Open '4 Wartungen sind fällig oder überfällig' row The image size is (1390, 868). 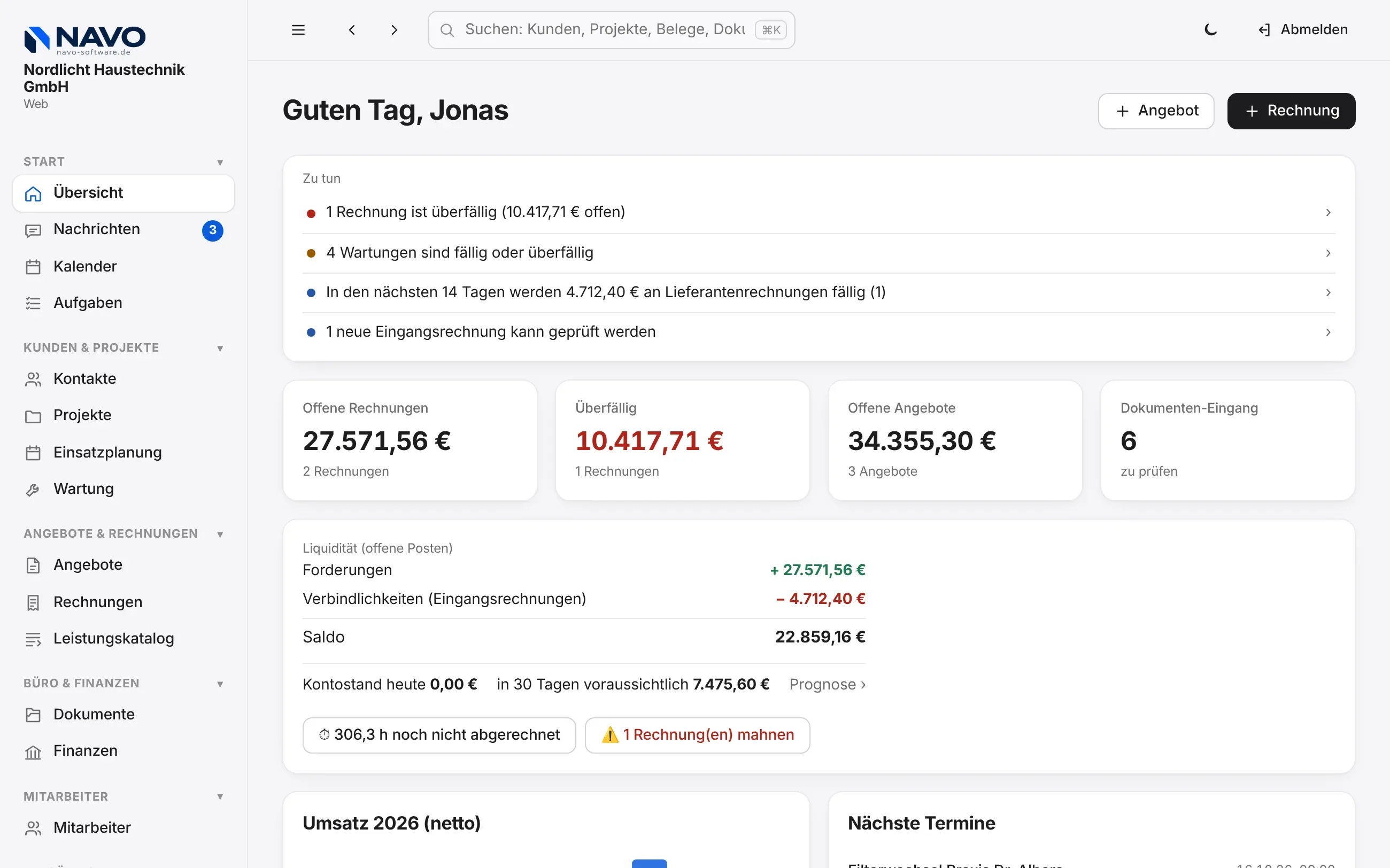(x=818, y=253)
